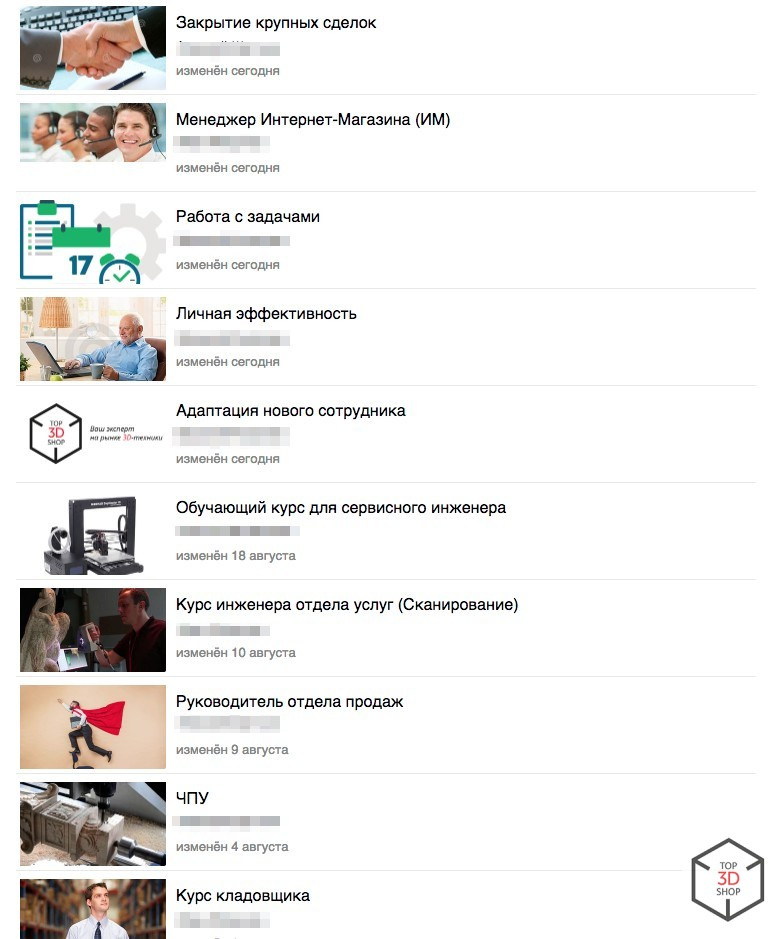Viewport: 783px width, 939px height.
Task: Open Адаптация нового сотрудника course
Action: click(290, 411)
